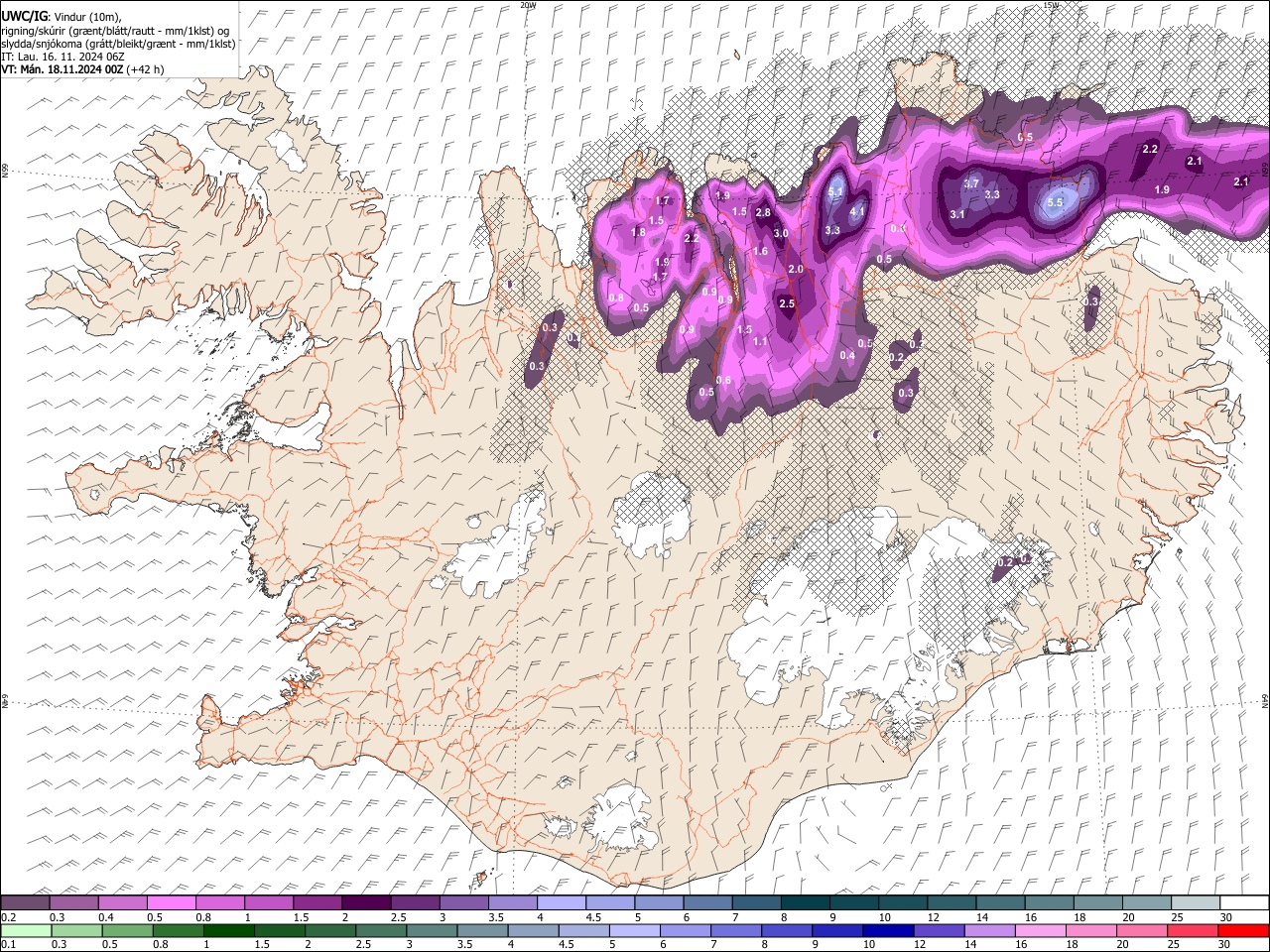Click the 5.5 precipitation value on map
Screen dimensions: 1270x952
[x=1055, y=202]
